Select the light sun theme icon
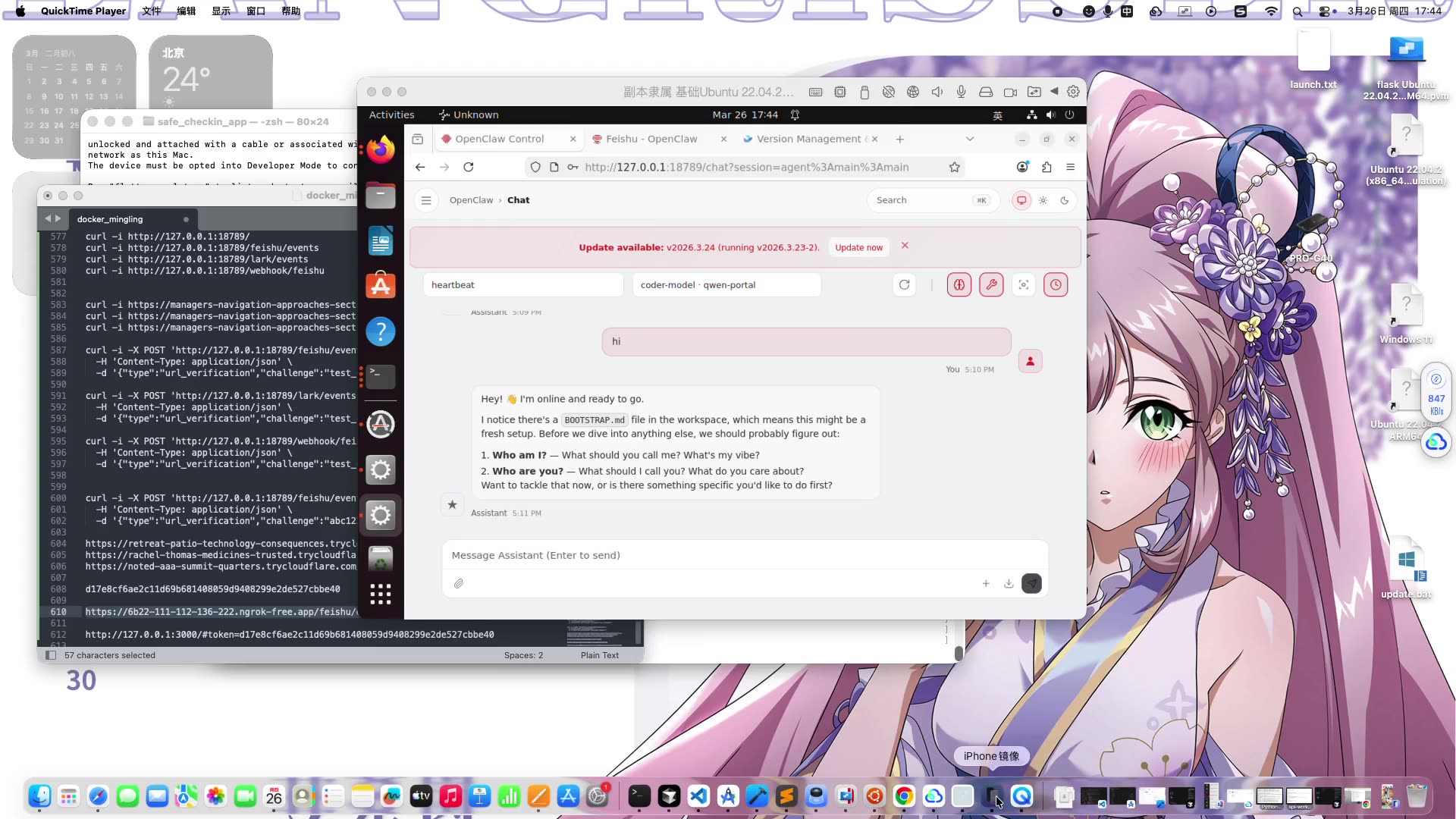 [1043, 200]
